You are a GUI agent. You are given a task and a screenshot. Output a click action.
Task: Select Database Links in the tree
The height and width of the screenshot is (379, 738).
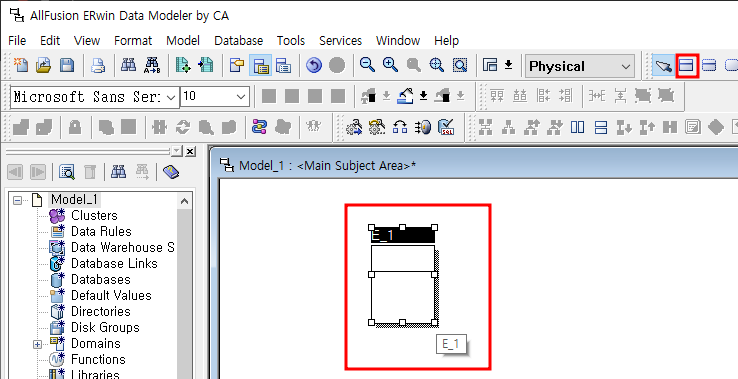coord(114,264)
